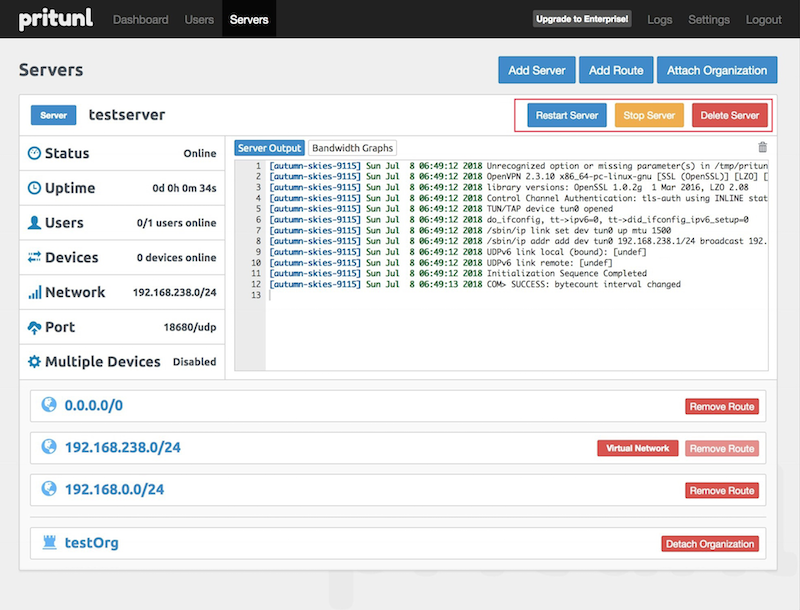The image size is (800, 610).
Task: Click the Restart Server button
Action: 567,115
